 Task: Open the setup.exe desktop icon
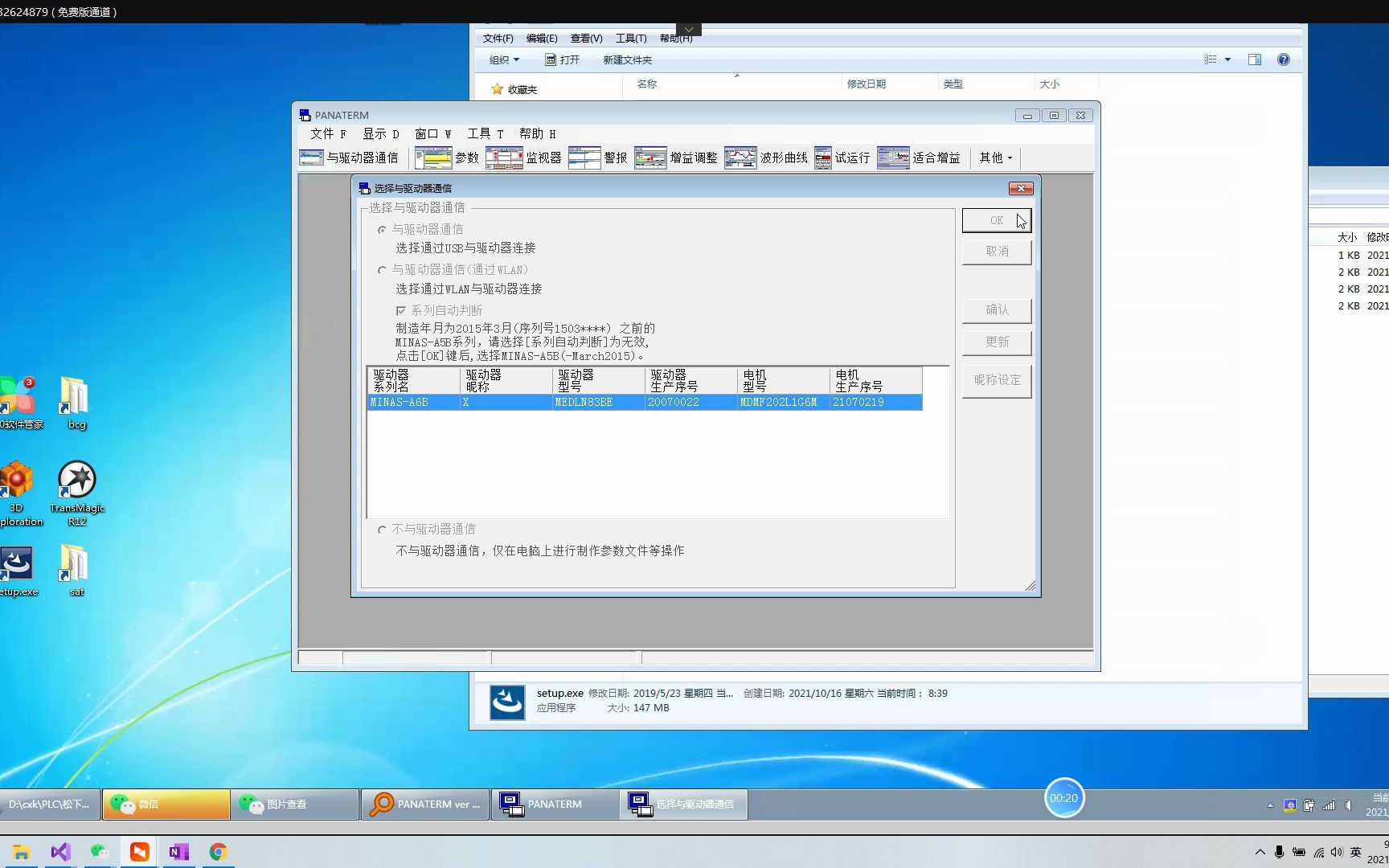(x=18, y=571)
